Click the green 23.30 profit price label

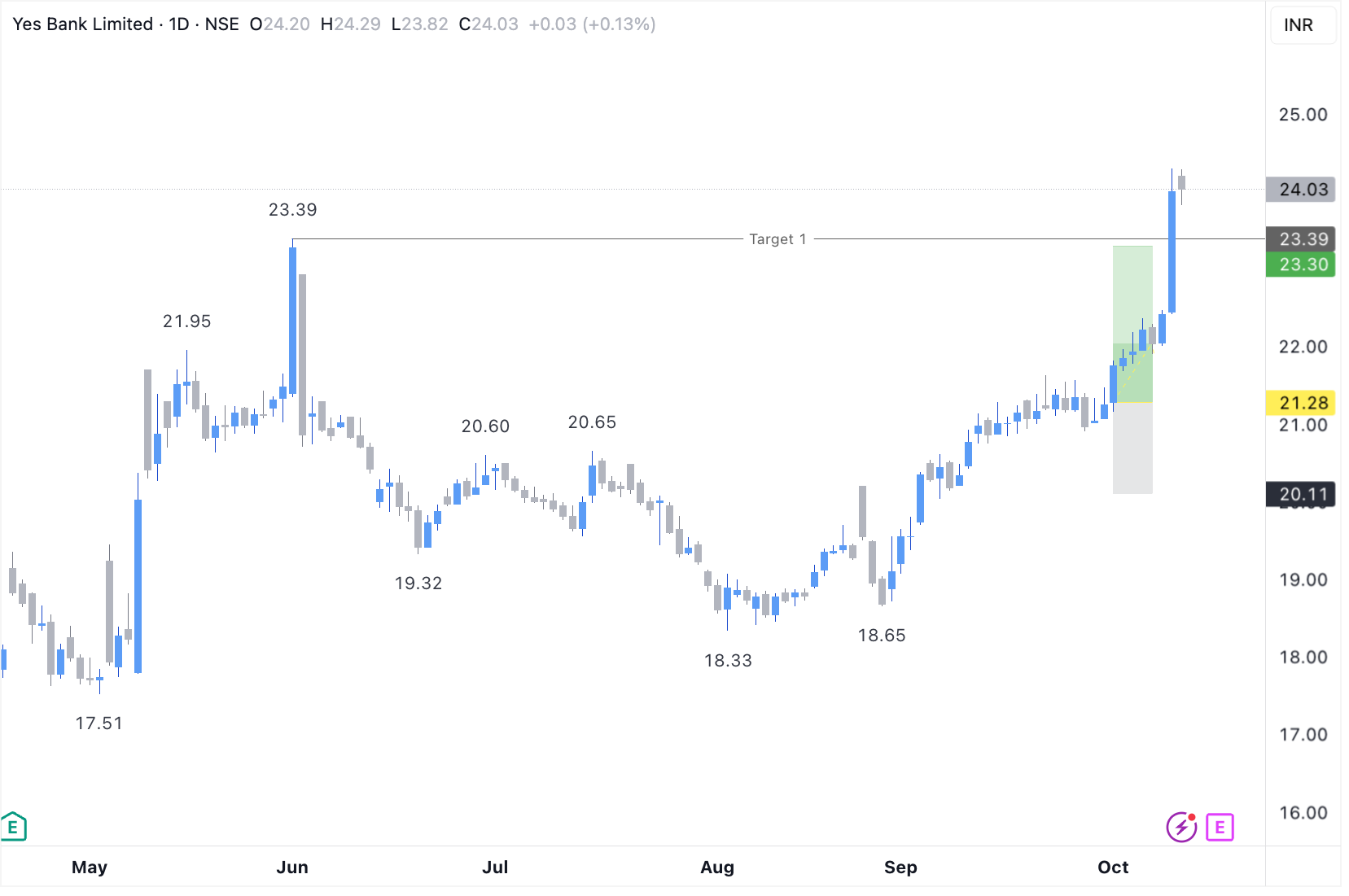click(x=1303, y=264)
